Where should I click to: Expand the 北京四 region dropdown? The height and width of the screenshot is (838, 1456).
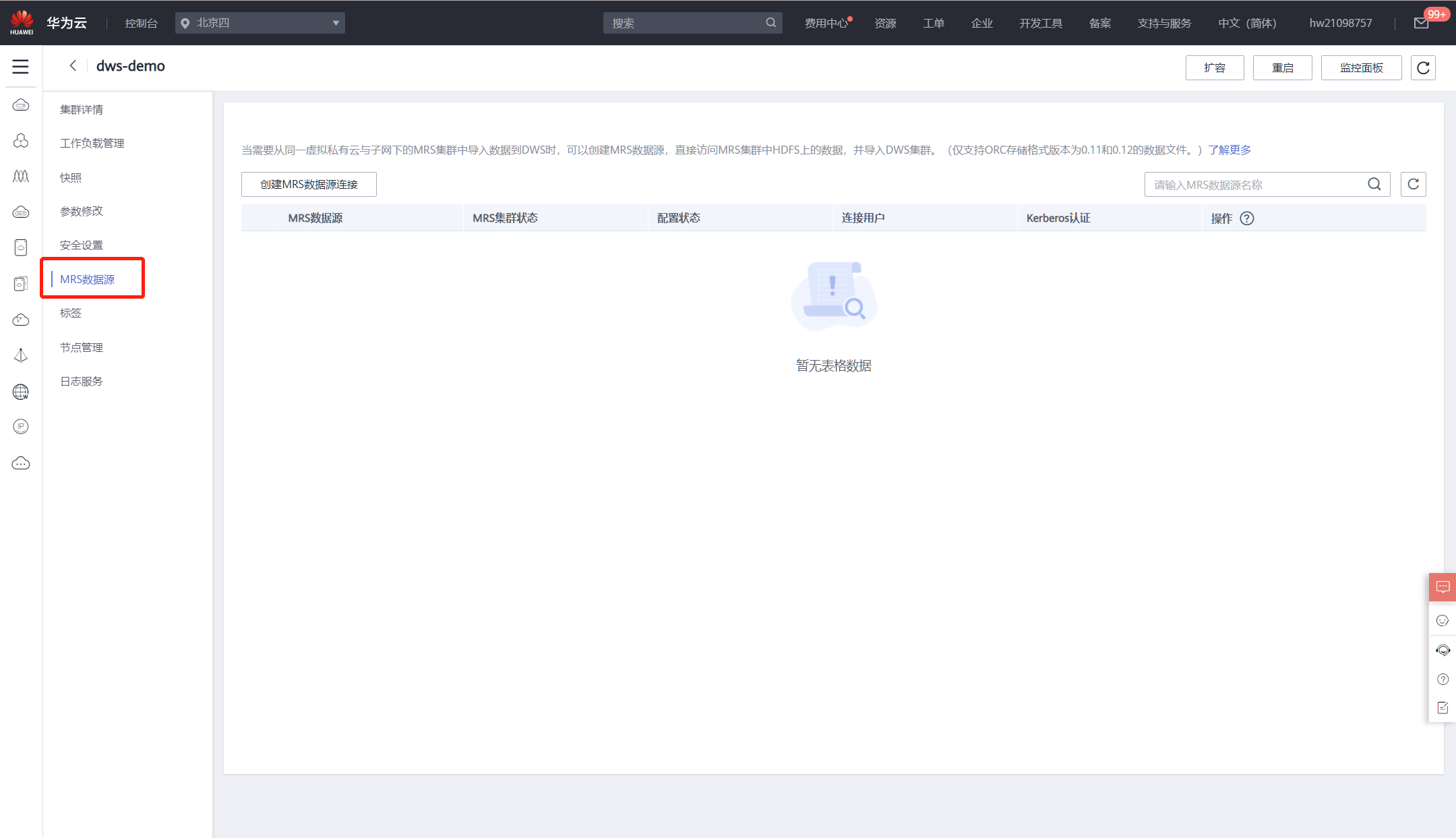260,23
